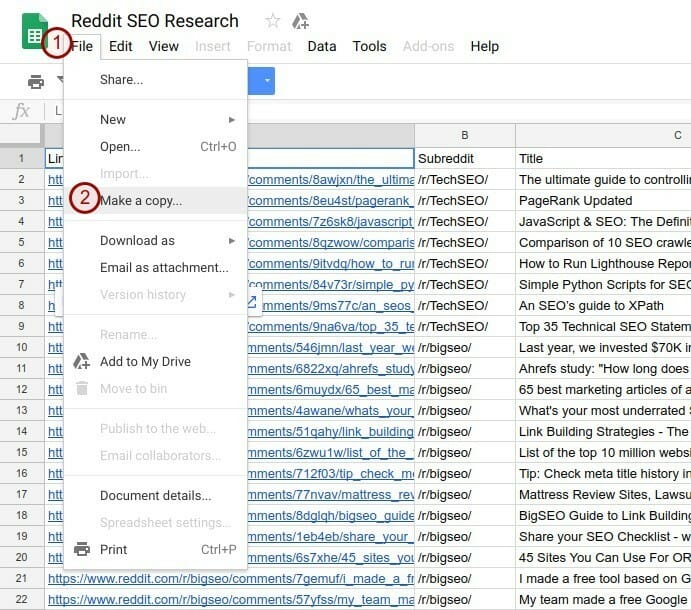Open the Edit menu
Screen dimensions: 691x610
click(x=121, y=46)
